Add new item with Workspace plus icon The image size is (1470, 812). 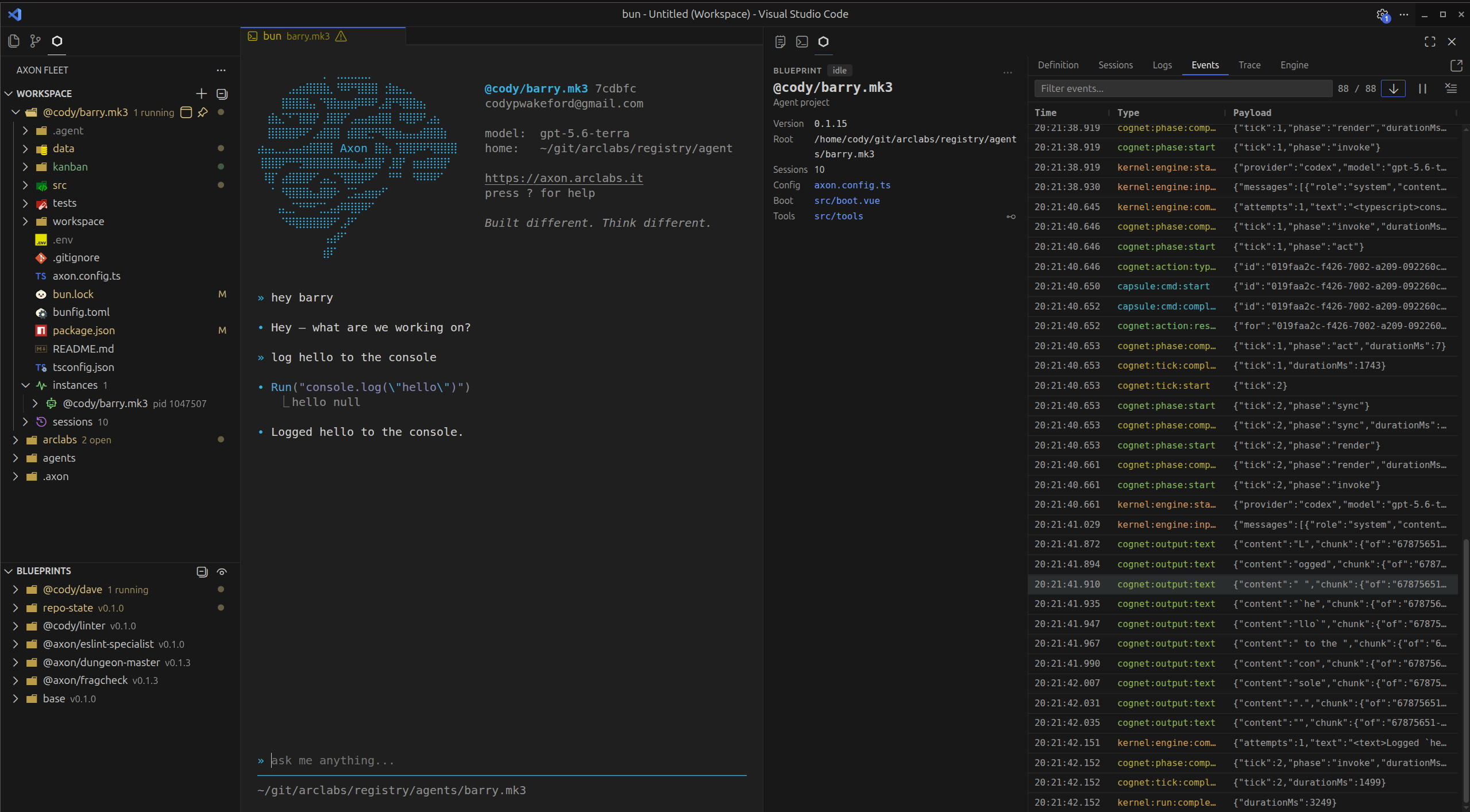coord(201,94)
